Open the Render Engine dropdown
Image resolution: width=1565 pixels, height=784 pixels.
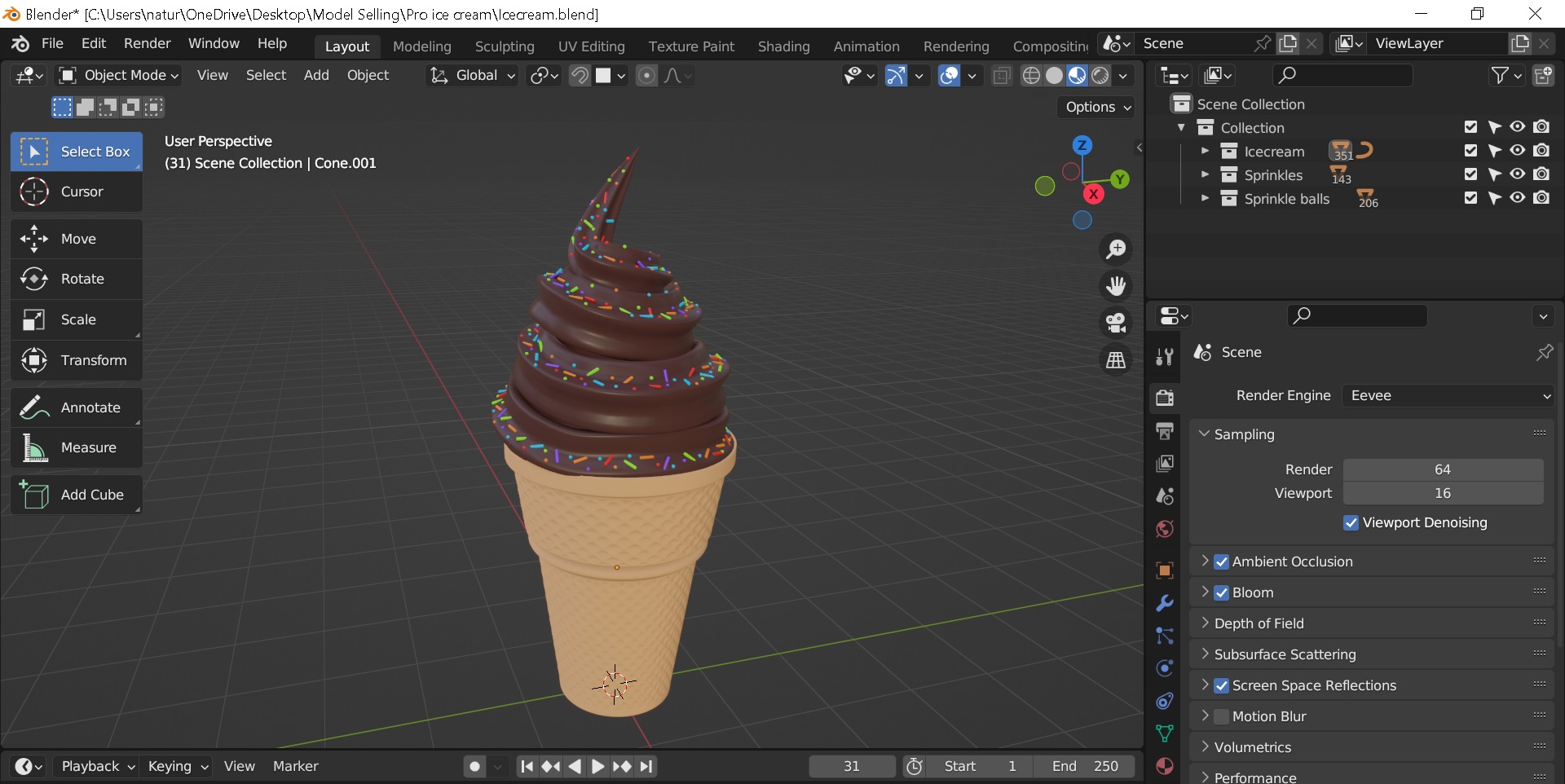pos(1448,395)
